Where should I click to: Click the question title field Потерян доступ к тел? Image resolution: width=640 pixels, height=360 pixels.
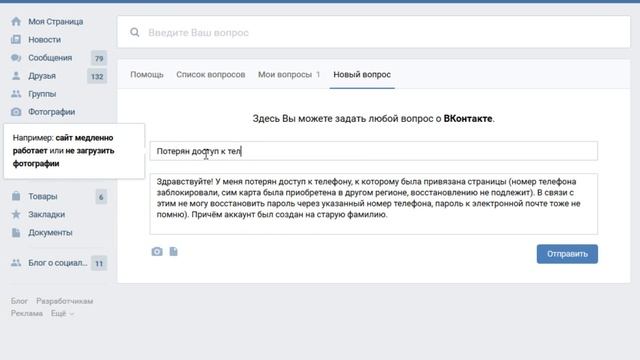tap(374, 151)
